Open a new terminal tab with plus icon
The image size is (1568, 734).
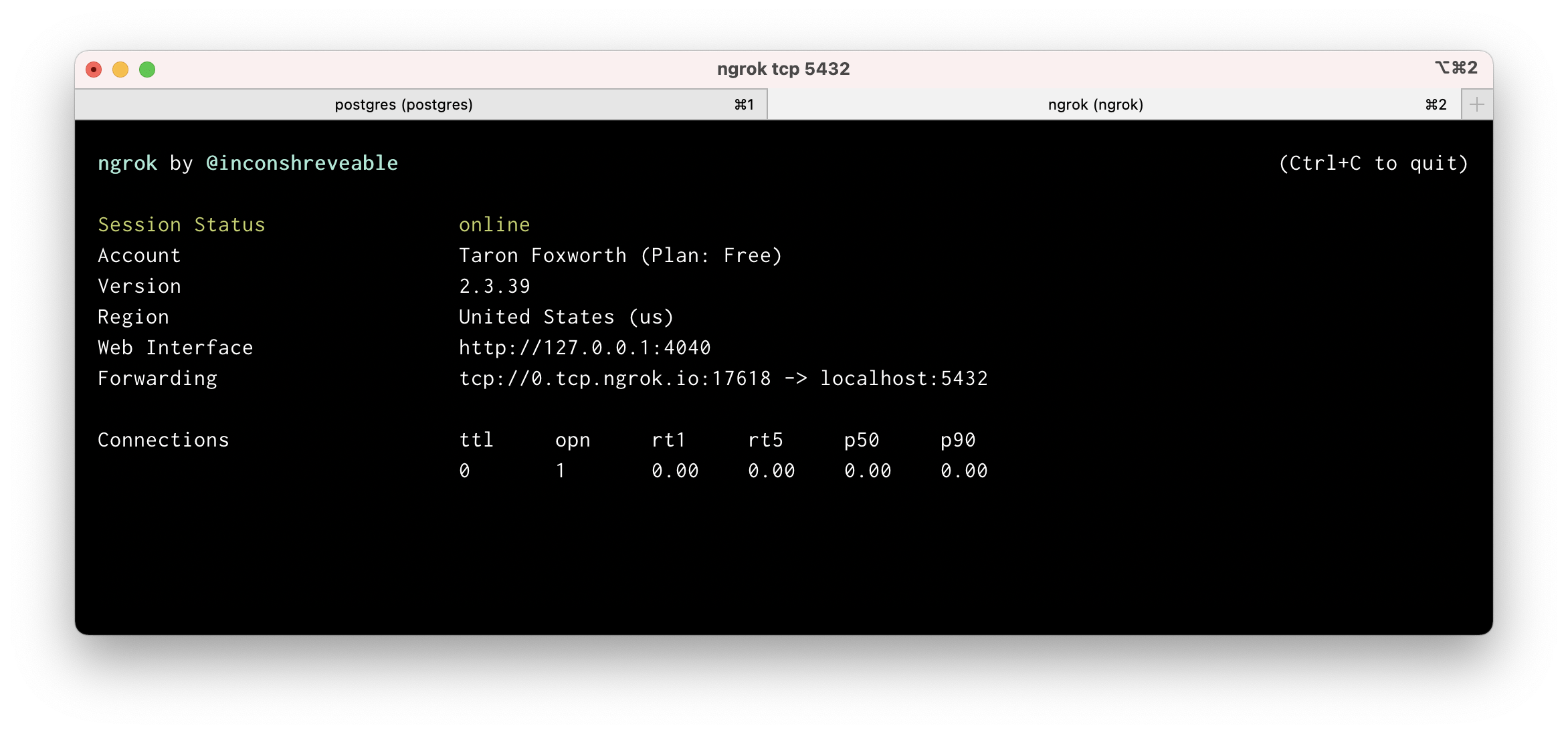(1477, 104)
